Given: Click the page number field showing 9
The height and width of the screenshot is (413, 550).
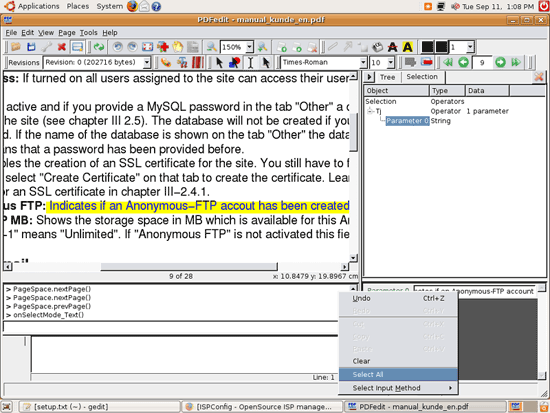Looking at the screenshot, I should [x=482, y=63].
